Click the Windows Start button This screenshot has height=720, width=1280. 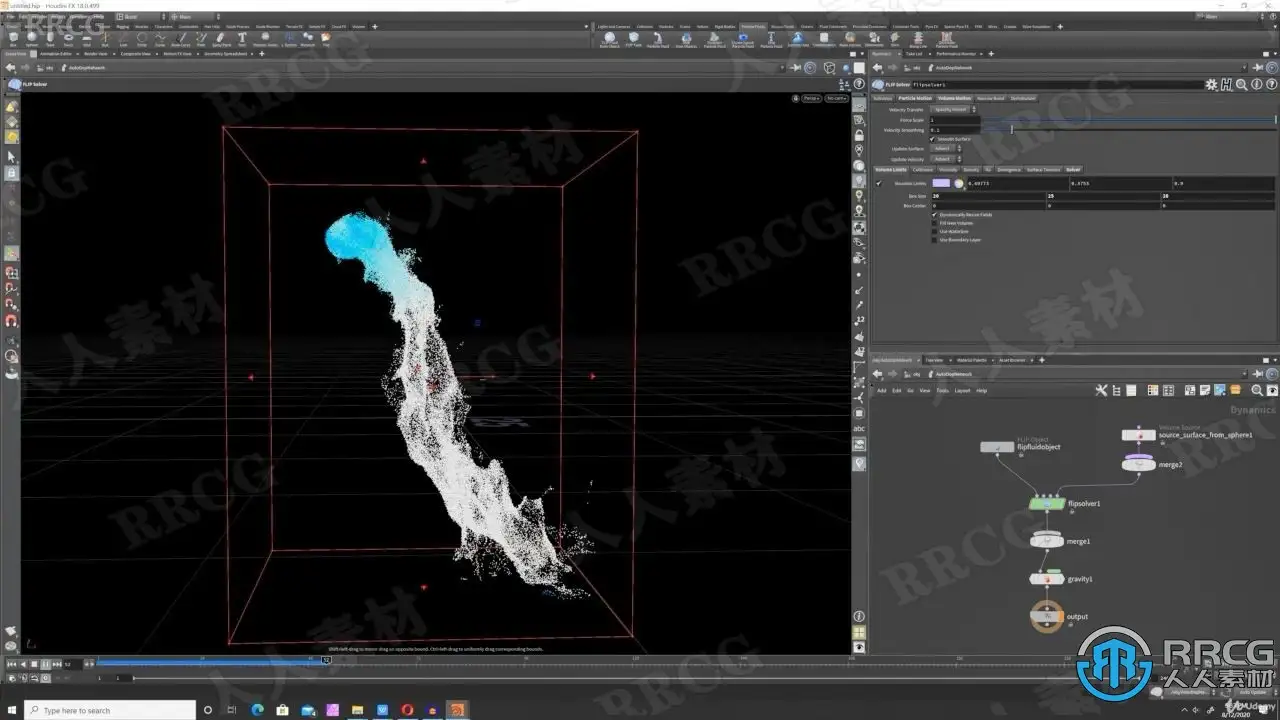(x=11, y=710)
